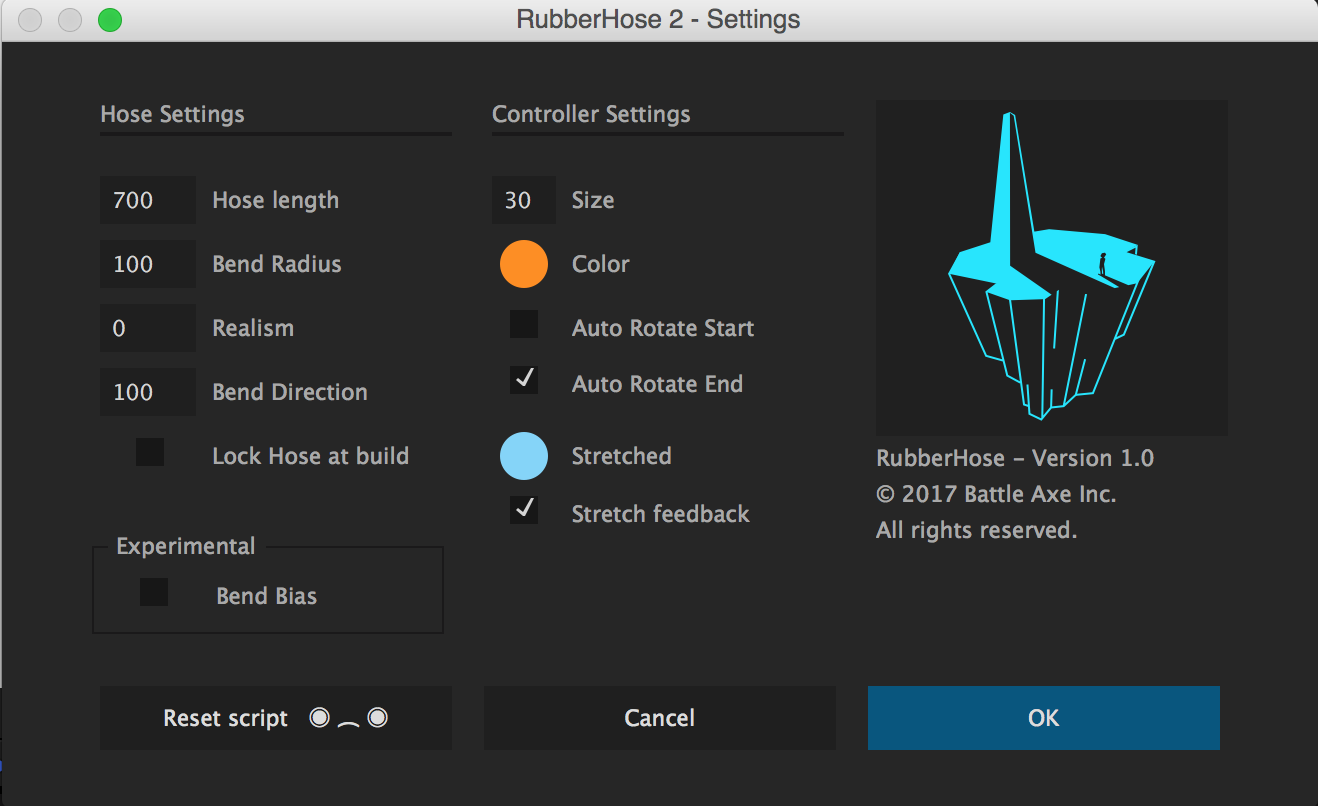Screen dimensions: 1318x806
Task: Click the All rights reserved text
Action: pos(977,530)
